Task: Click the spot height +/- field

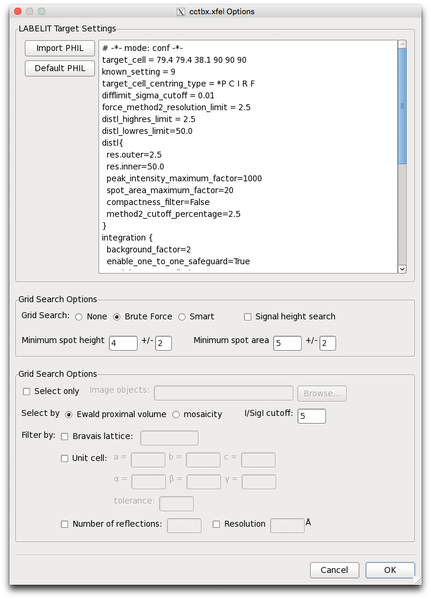Action: (163, 343)
